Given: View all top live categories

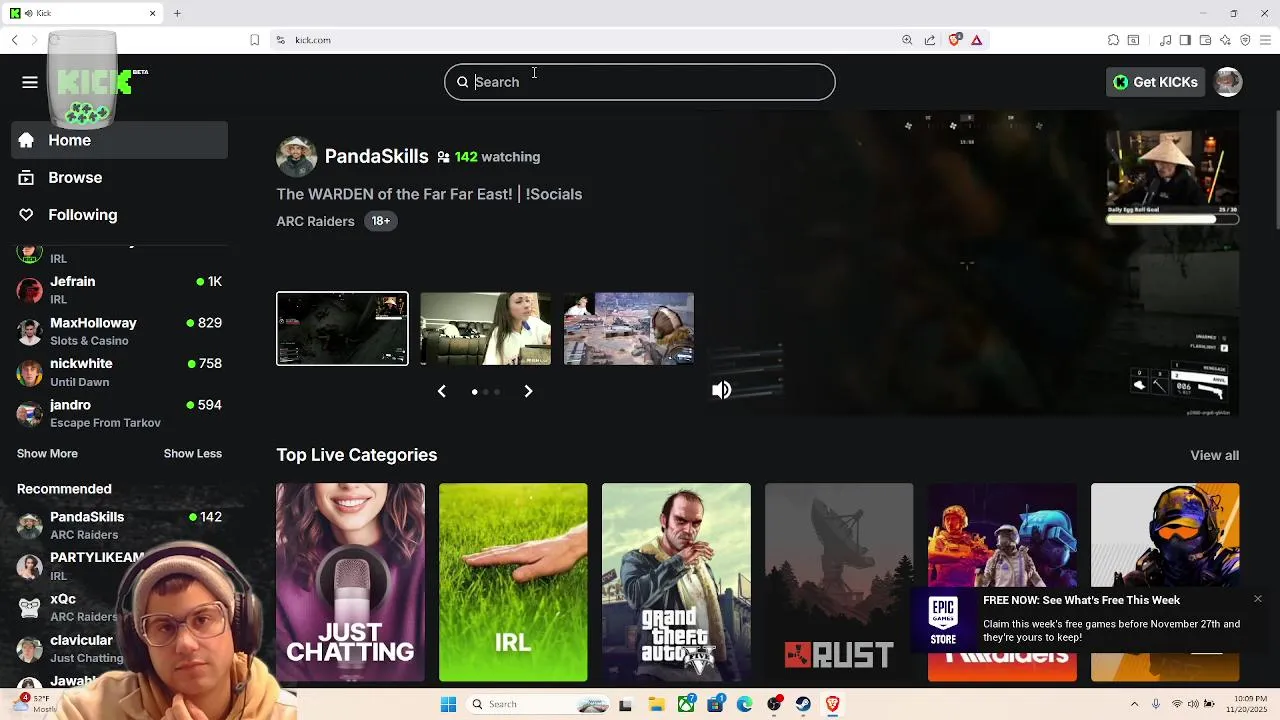Looking at the screenshot, I should (x=1214, y=455).
